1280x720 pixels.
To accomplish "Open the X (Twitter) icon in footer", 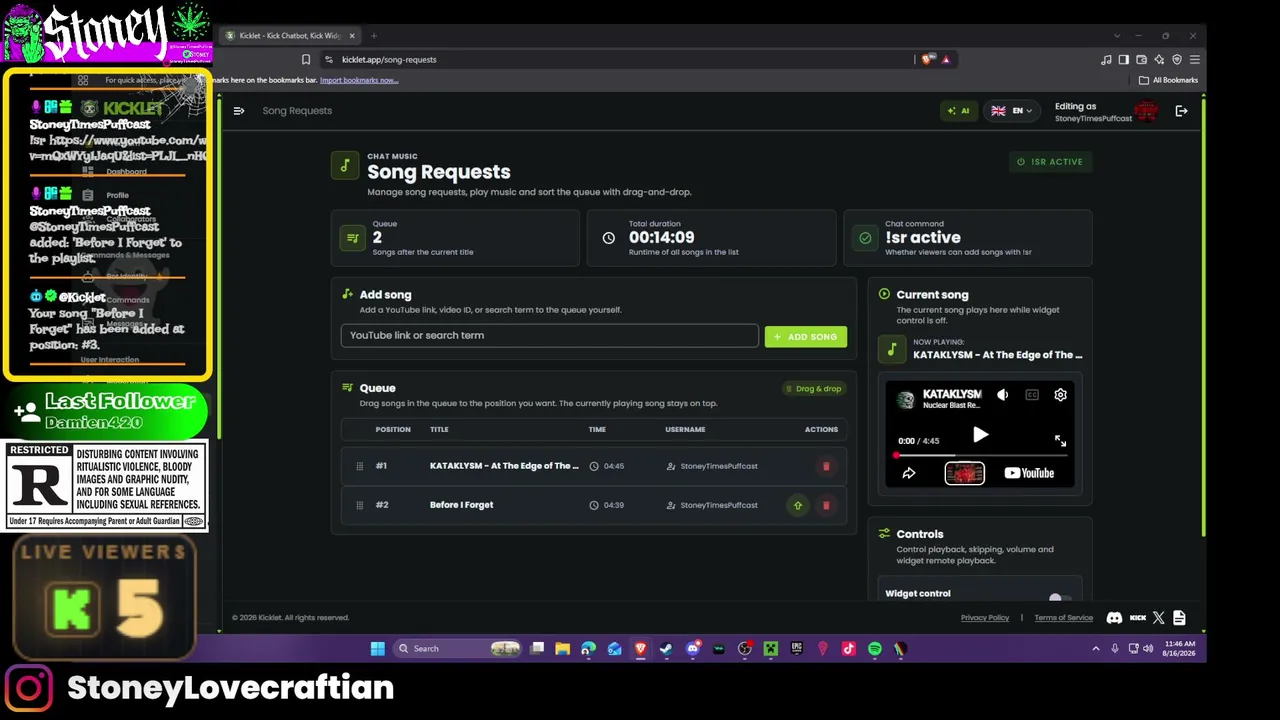I will point(1159,618).
